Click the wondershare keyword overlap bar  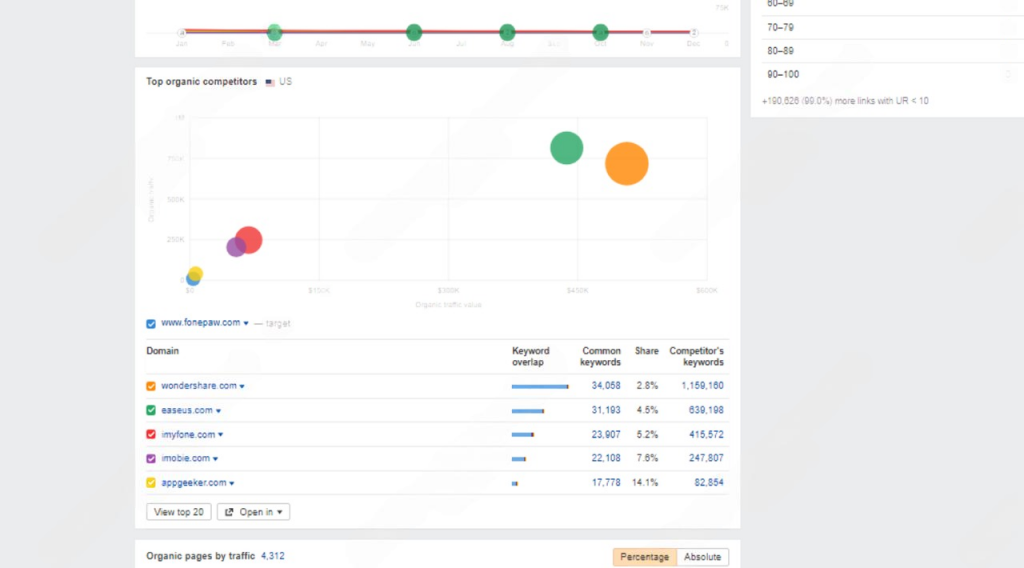540,387
